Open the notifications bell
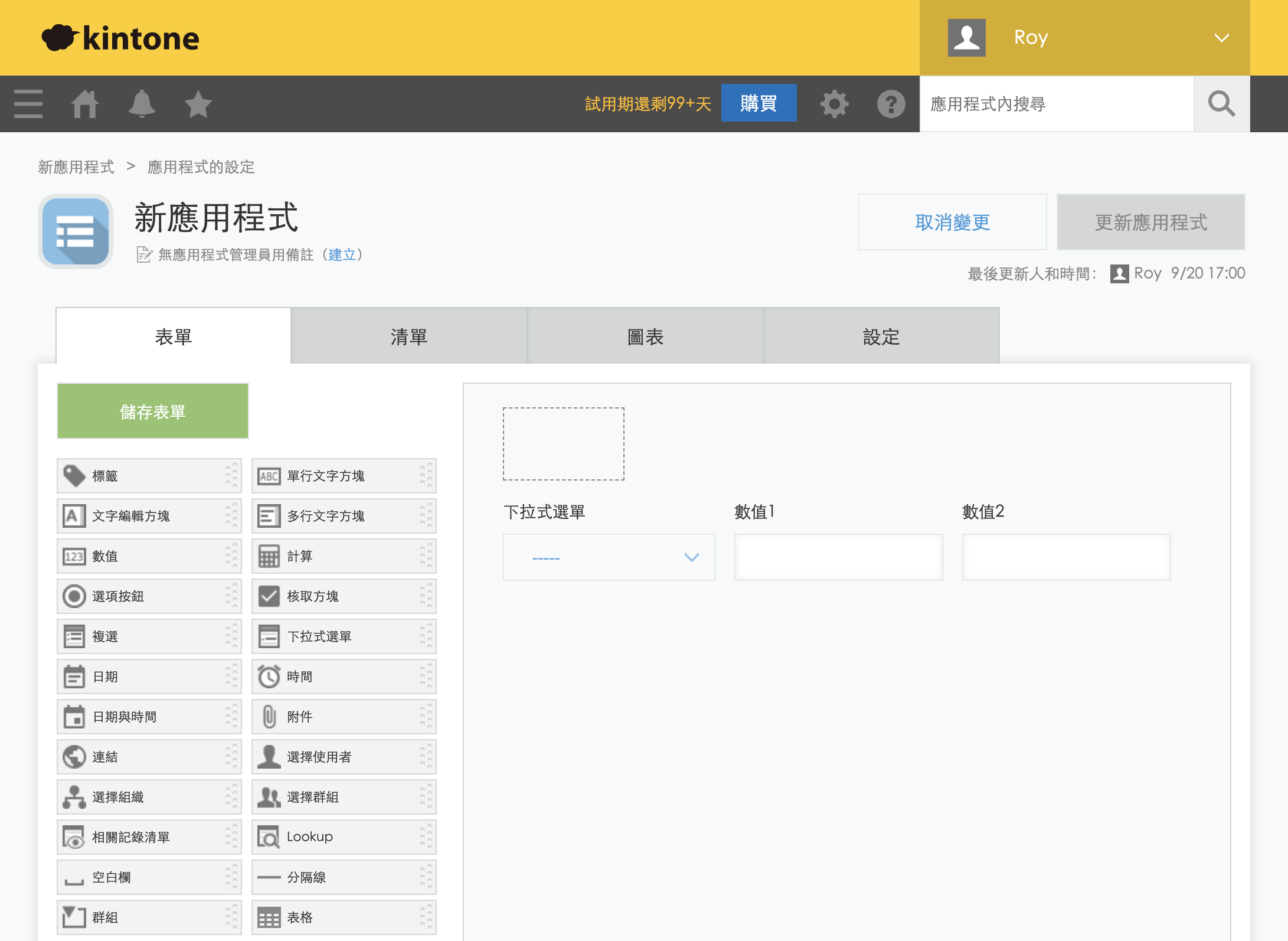 (142, 104)
